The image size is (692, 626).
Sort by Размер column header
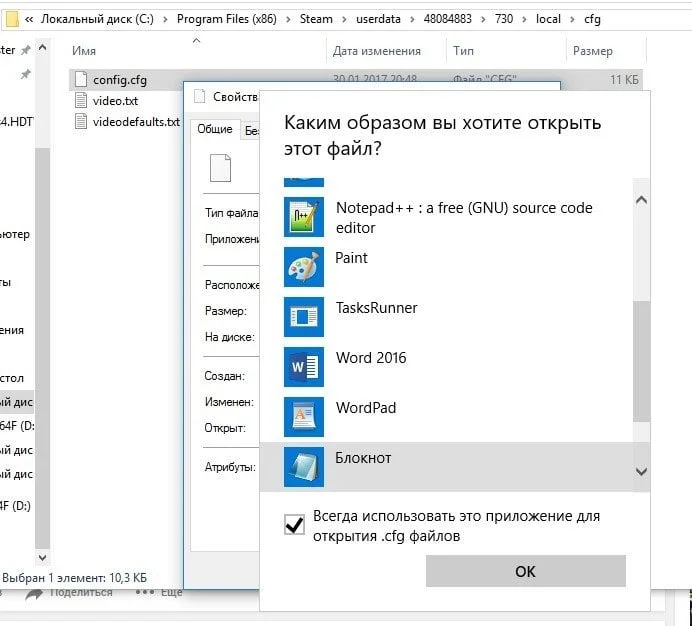592,51
